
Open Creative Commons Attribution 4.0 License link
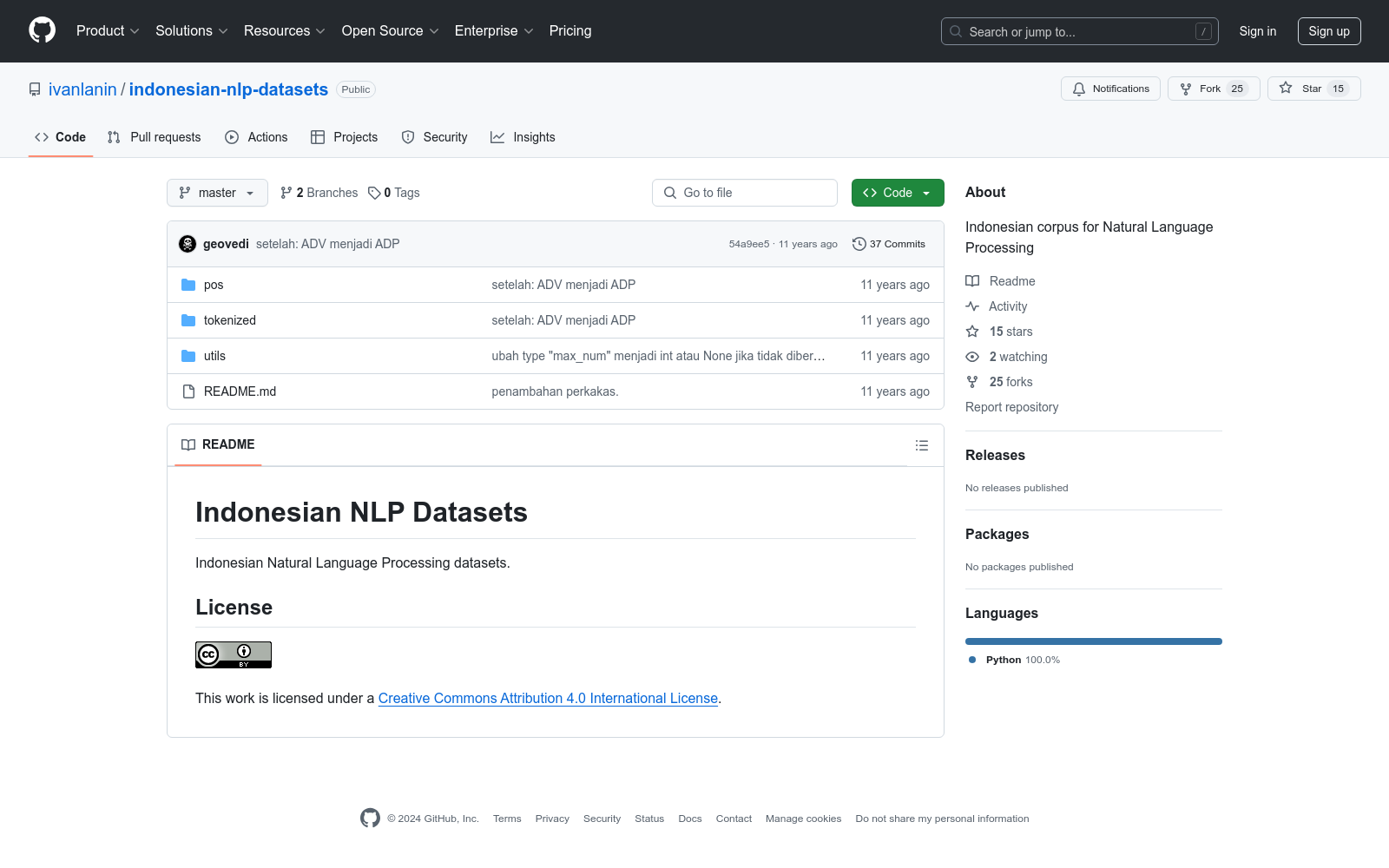[x=548, y=698]
